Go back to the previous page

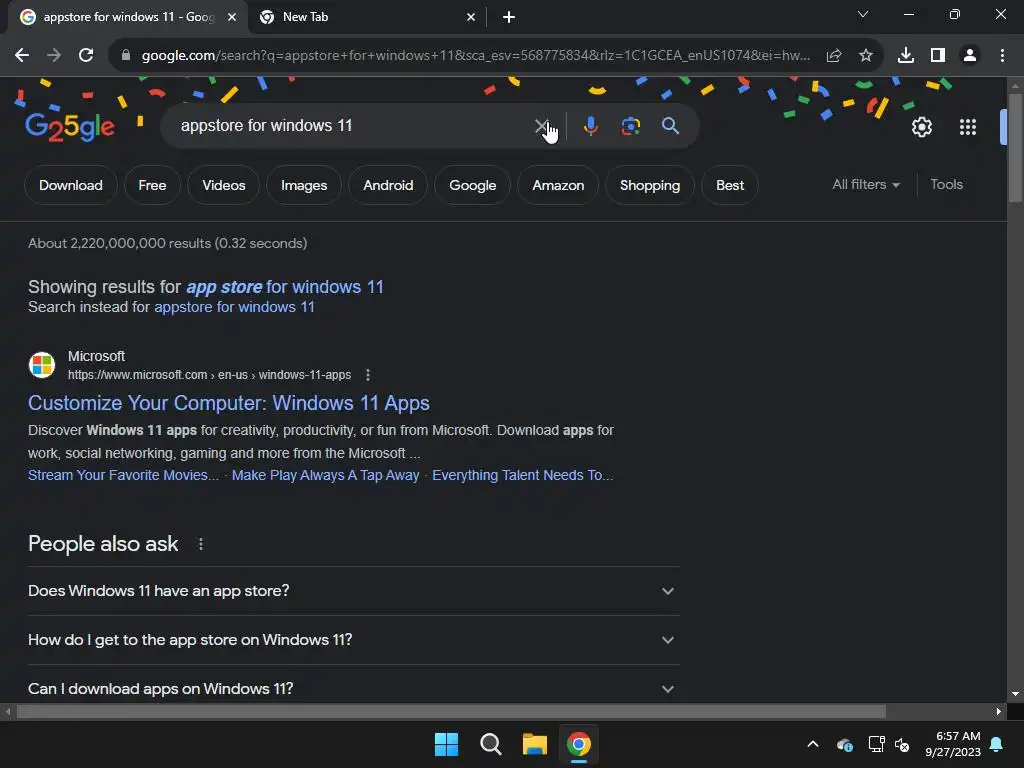pyautogui.click(x=22, y=56)
